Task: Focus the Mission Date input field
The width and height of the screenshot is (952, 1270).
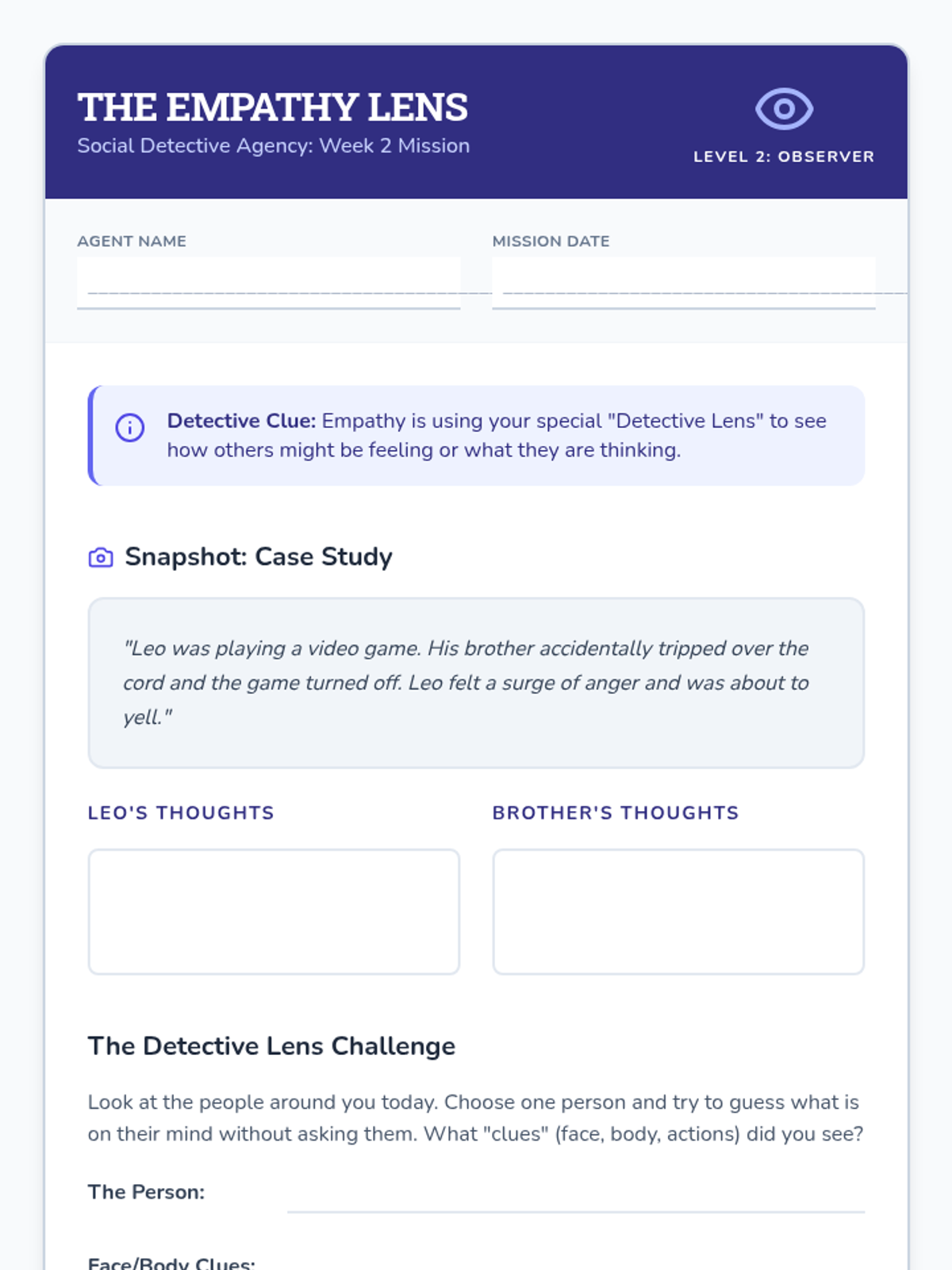Action: coord(684,283)
